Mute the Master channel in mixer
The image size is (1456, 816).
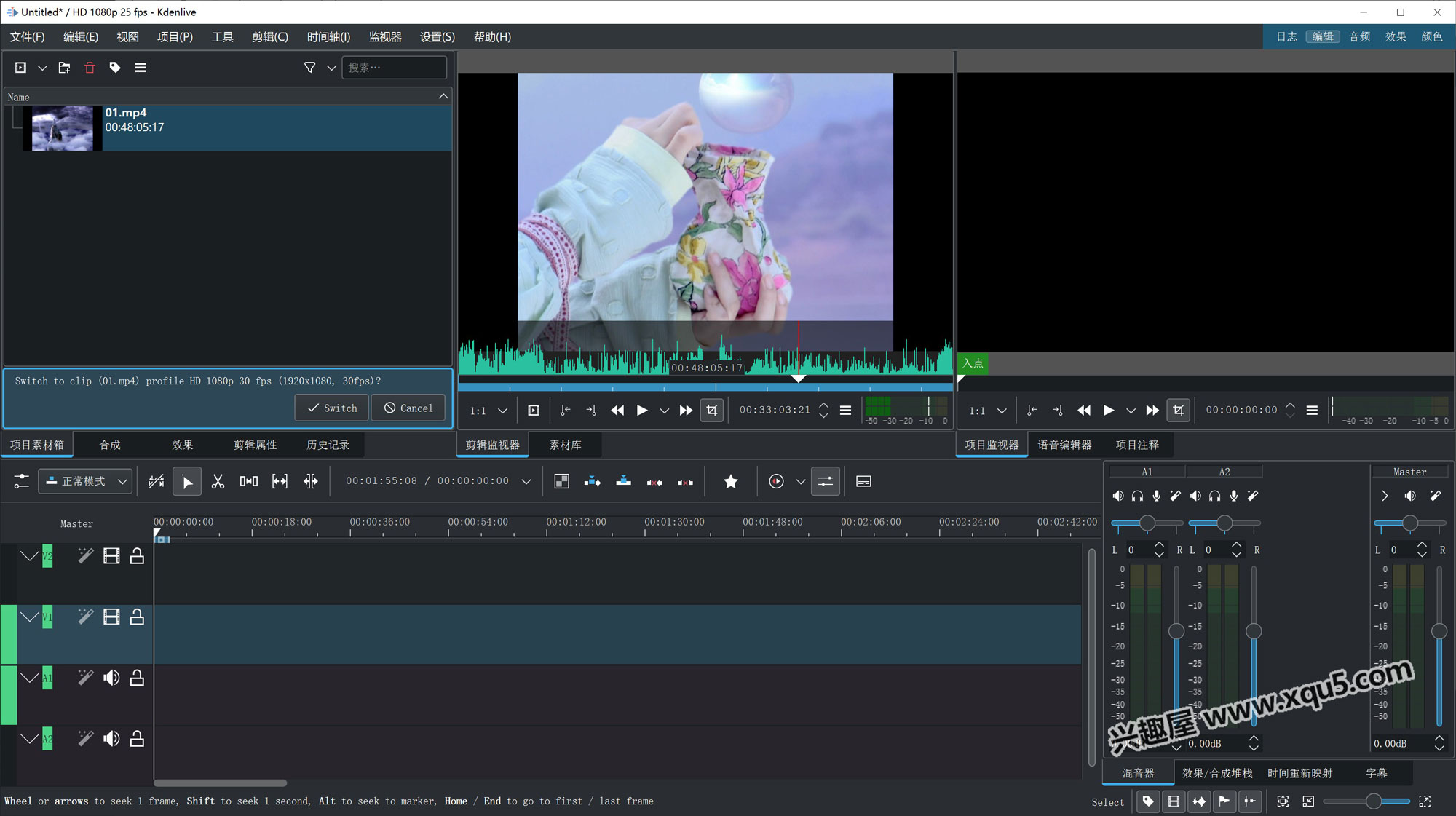[1410, 496]
